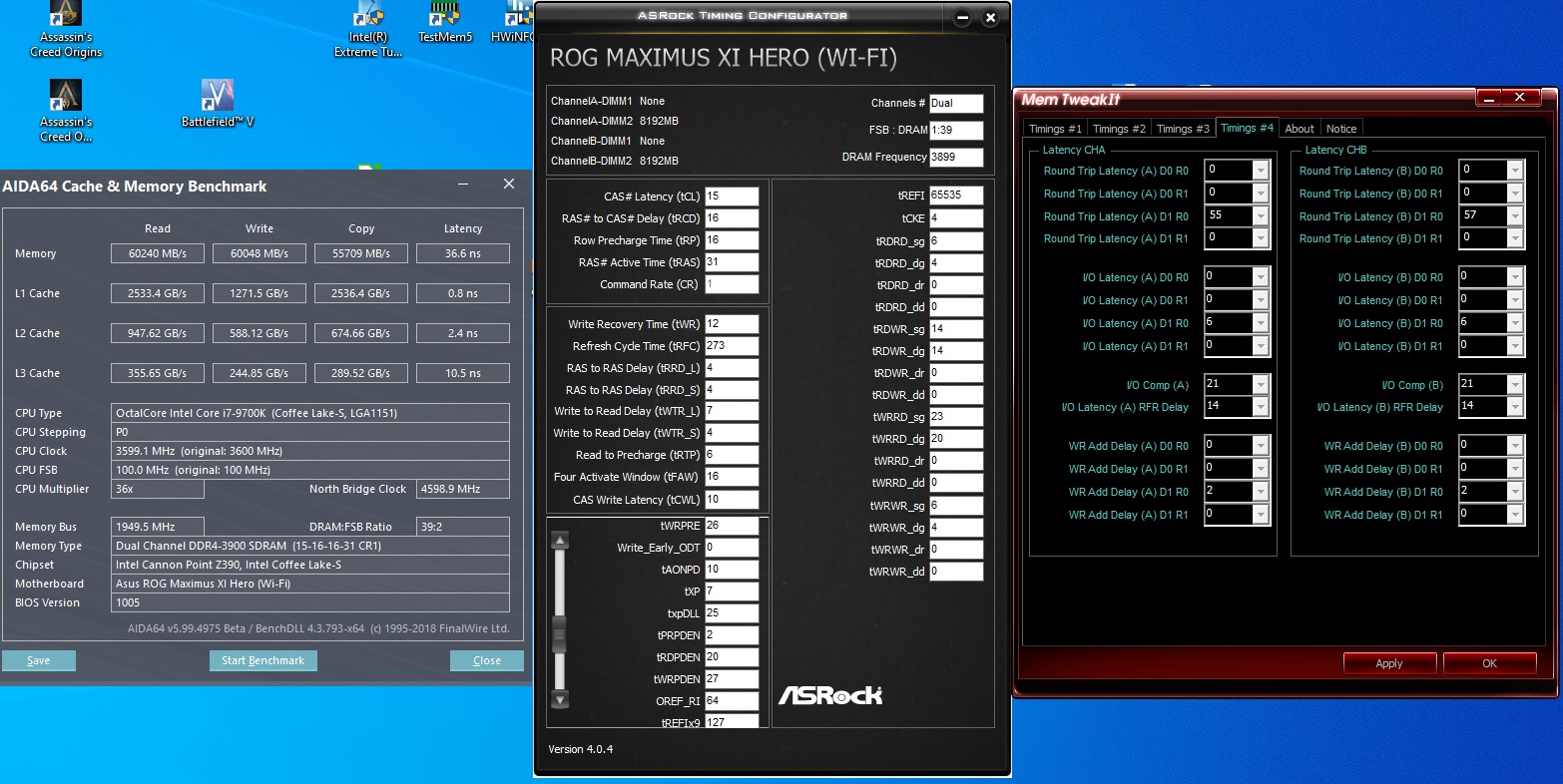Click the Refresh Cycle Time (tRFC) field
Image resolution: width=1563 pixels, height=784 pixels.
pos(732,346)
